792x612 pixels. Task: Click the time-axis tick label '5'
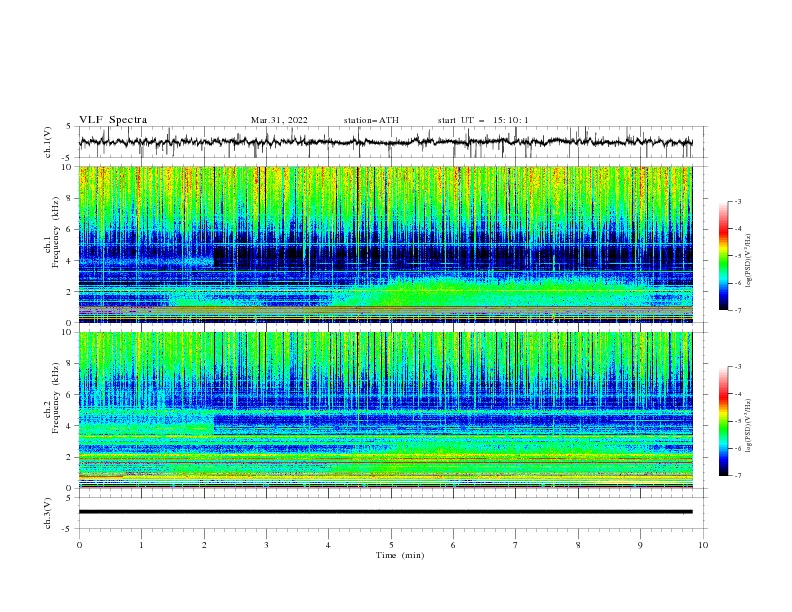pos(391,545)
